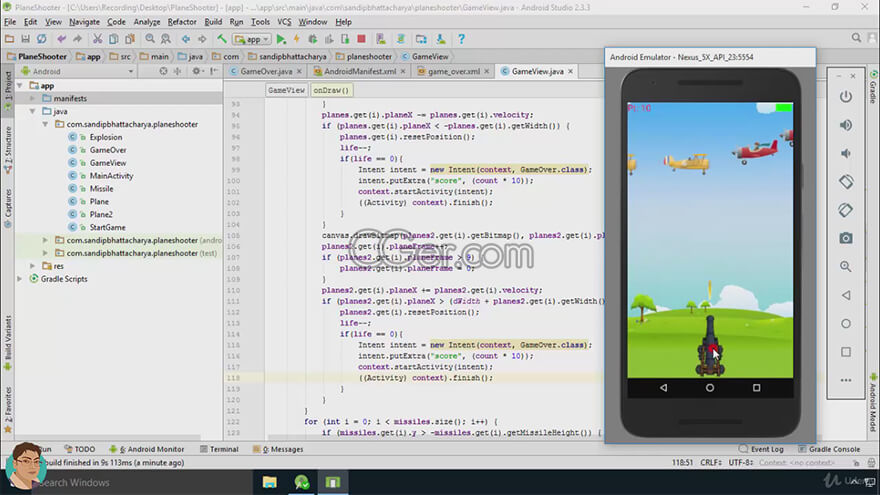Click the emulator sidebar Home circle

click(846, 324)
